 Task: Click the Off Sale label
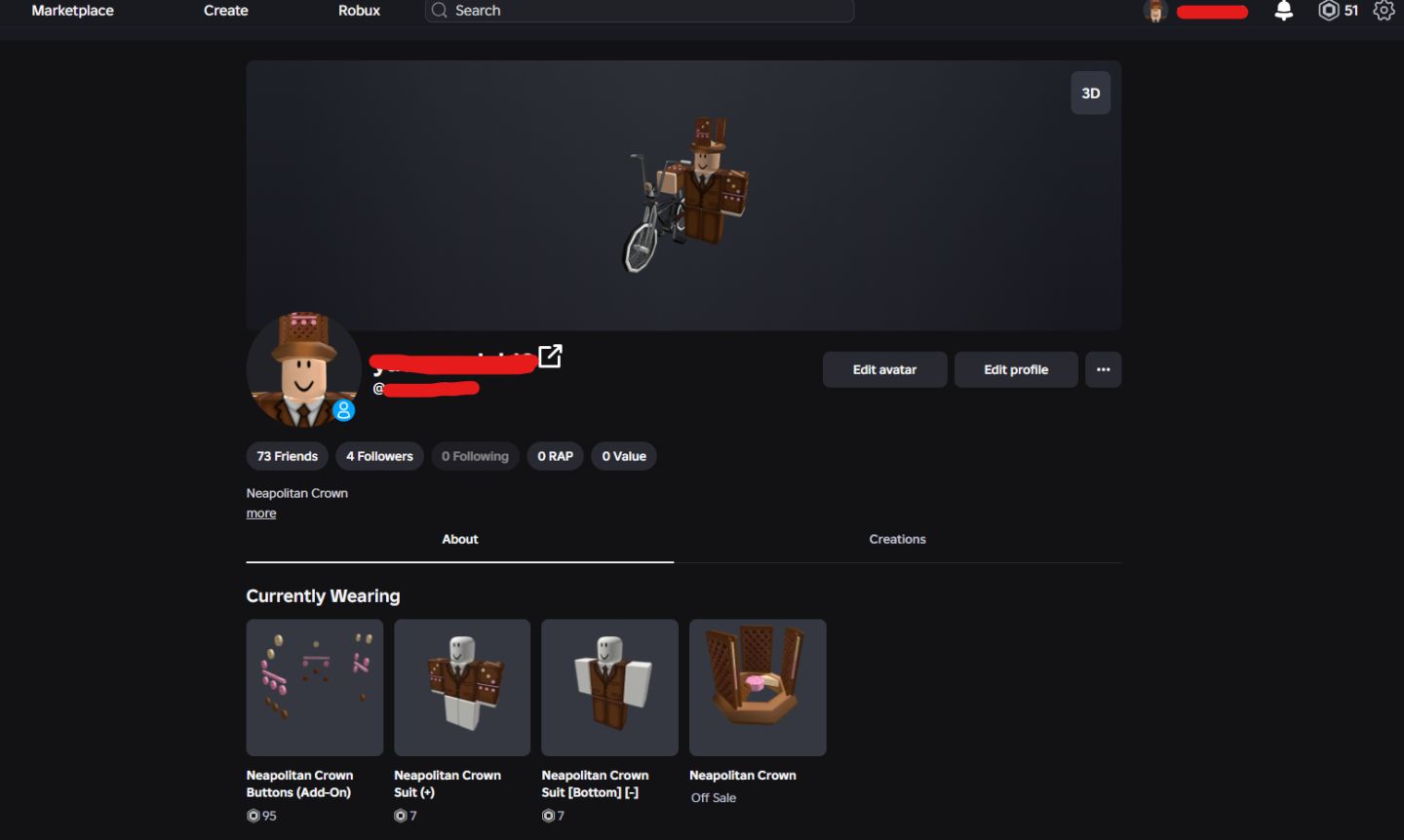[714, 798]
